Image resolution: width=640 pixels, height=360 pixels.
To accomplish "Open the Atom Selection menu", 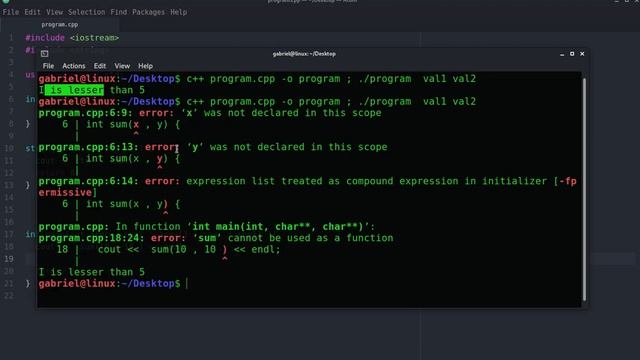I will (x=86, y=12).
